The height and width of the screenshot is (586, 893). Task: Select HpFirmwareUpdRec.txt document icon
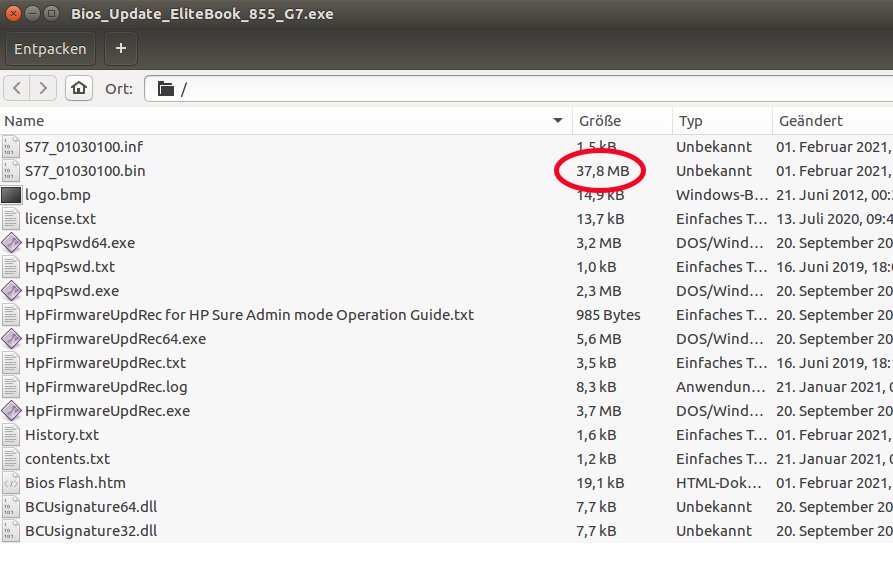click(10, 363)
